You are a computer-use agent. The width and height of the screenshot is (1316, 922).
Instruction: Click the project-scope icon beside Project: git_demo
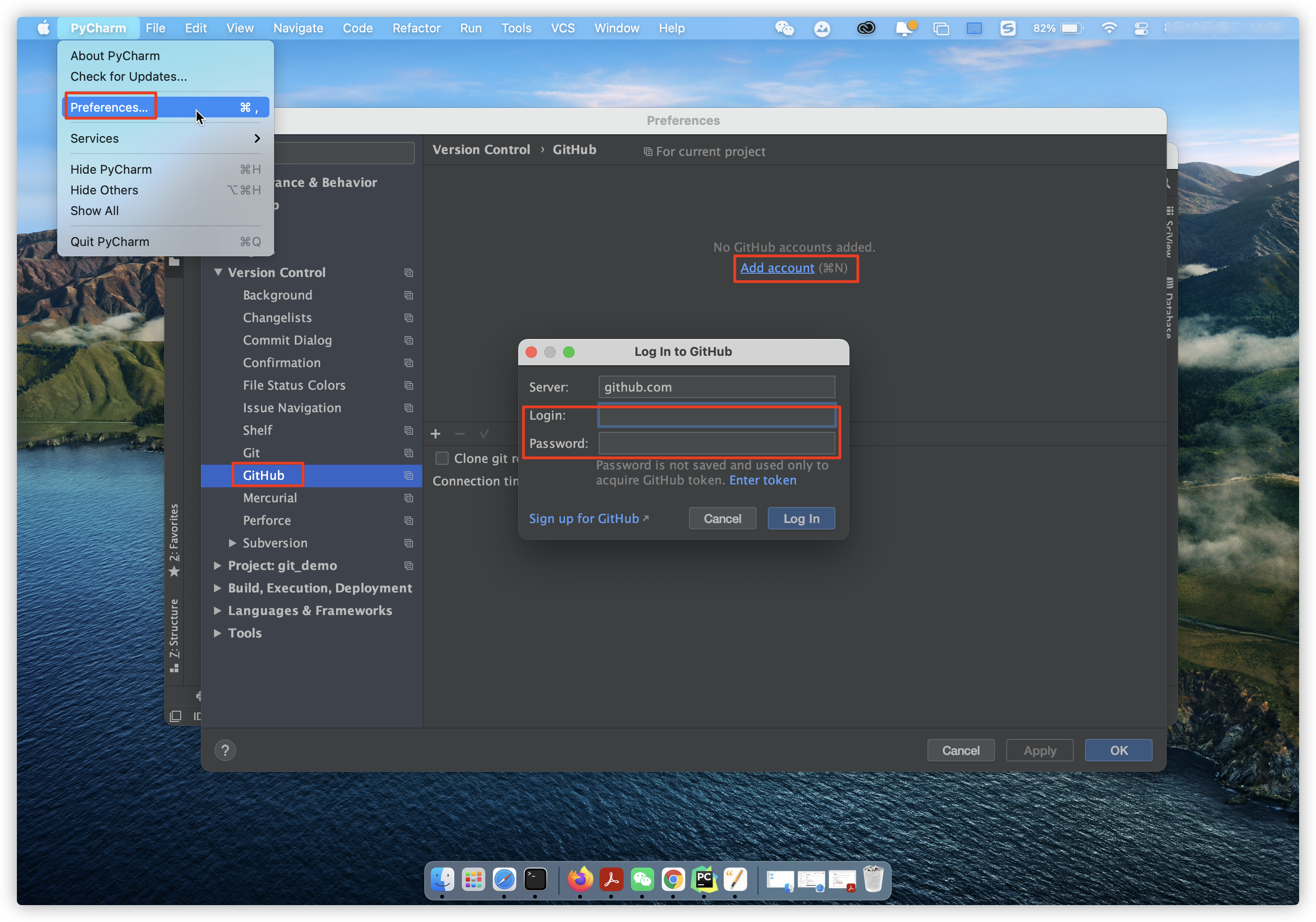[409, 565]
